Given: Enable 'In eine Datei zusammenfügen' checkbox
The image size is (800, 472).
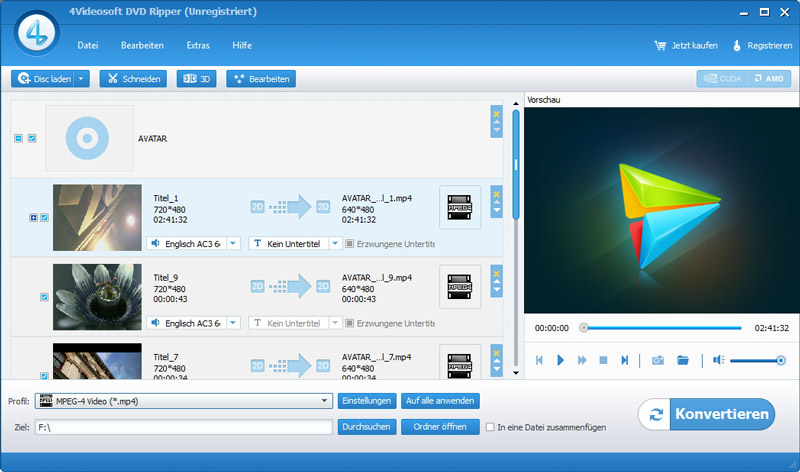Looking at the screenshot, I should pos(490,427).
